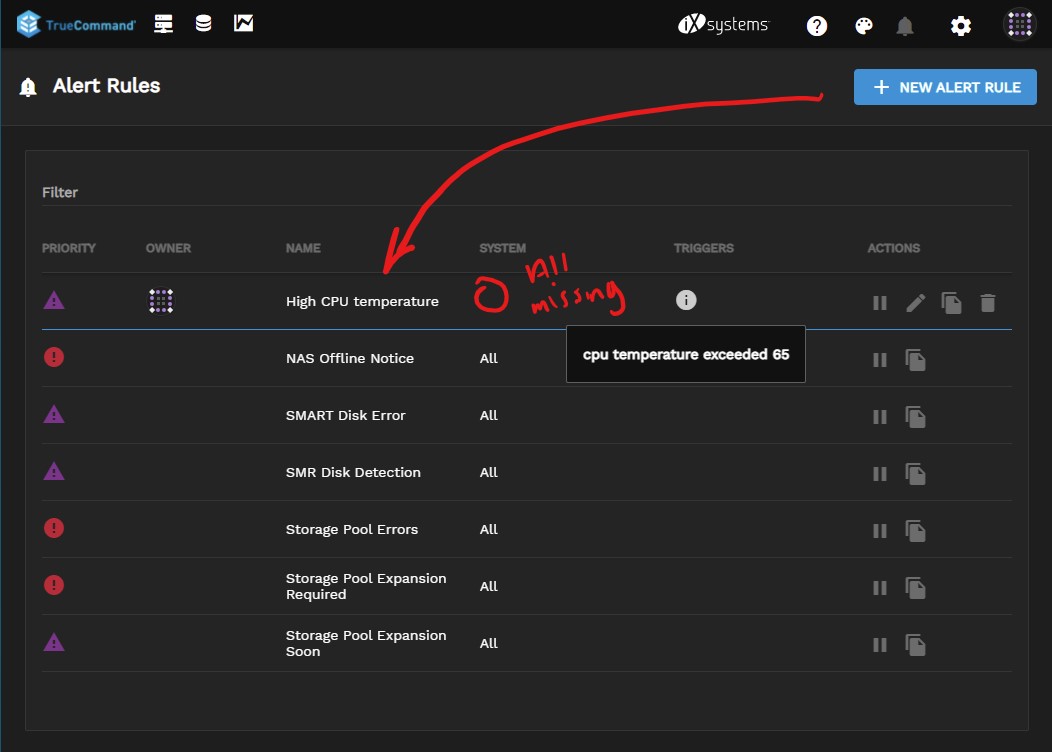Screen dimensions: 1052x752
Task: Click the Actions column header
Action: (x=894, y=248)
